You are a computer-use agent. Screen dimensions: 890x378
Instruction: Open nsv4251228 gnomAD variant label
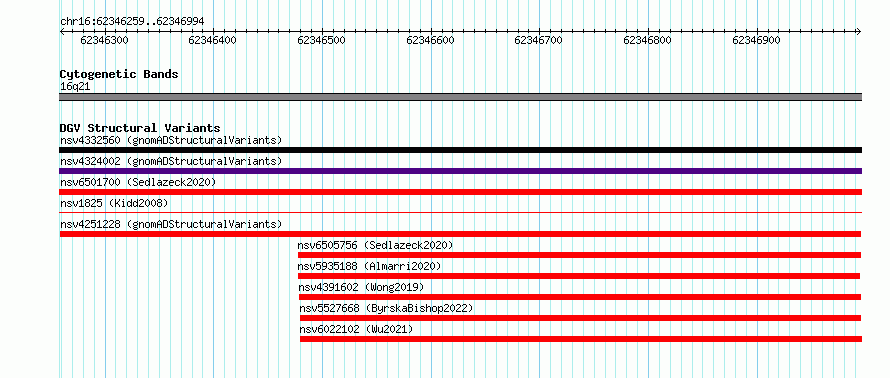point(171,224)
